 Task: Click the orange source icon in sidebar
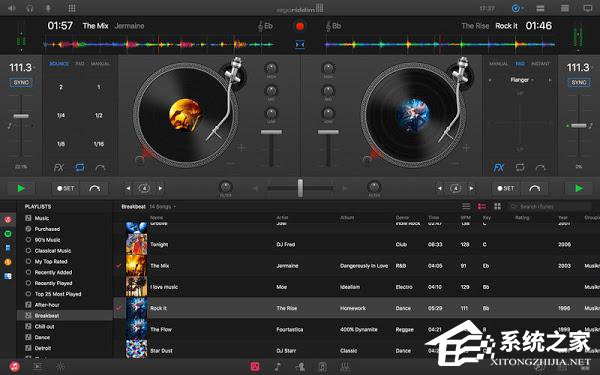pyautogui.click(x=8, y=262)
